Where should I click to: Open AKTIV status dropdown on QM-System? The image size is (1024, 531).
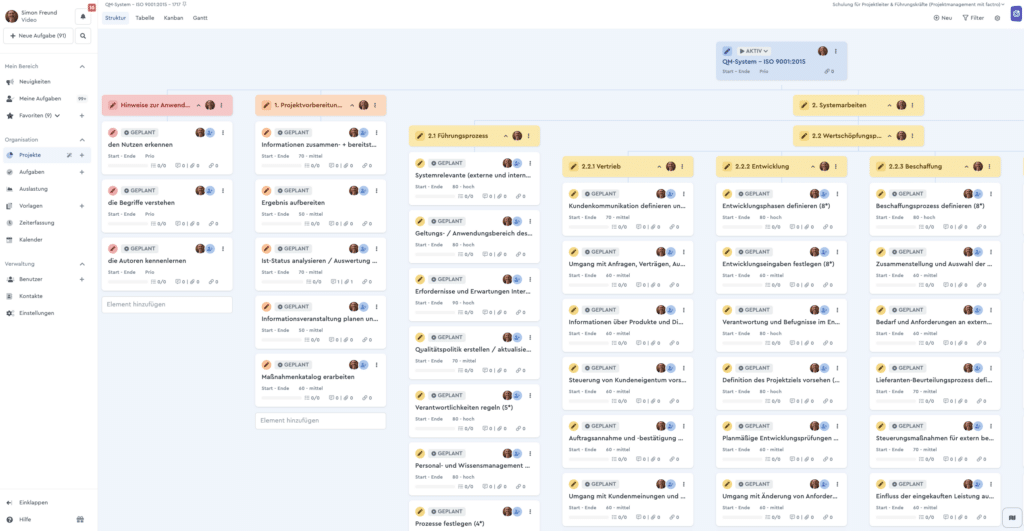point(754,51)
